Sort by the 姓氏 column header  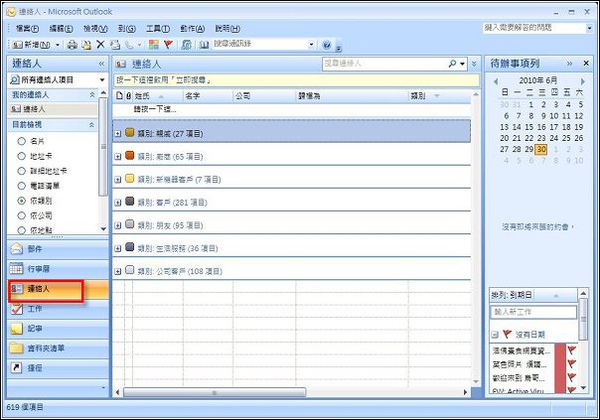pos(157,96)
